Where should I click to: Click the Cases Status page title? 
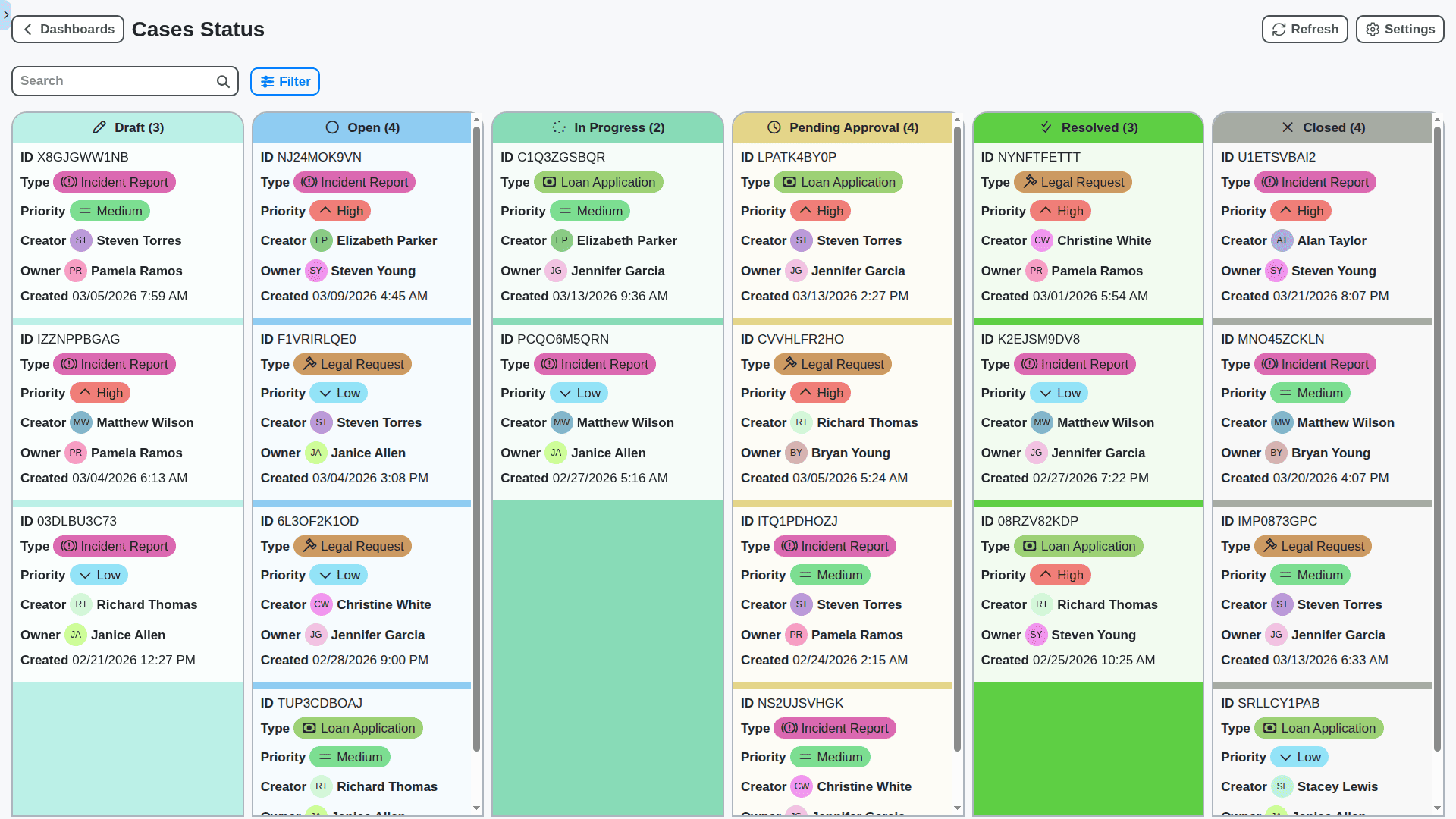coord(198,29)
